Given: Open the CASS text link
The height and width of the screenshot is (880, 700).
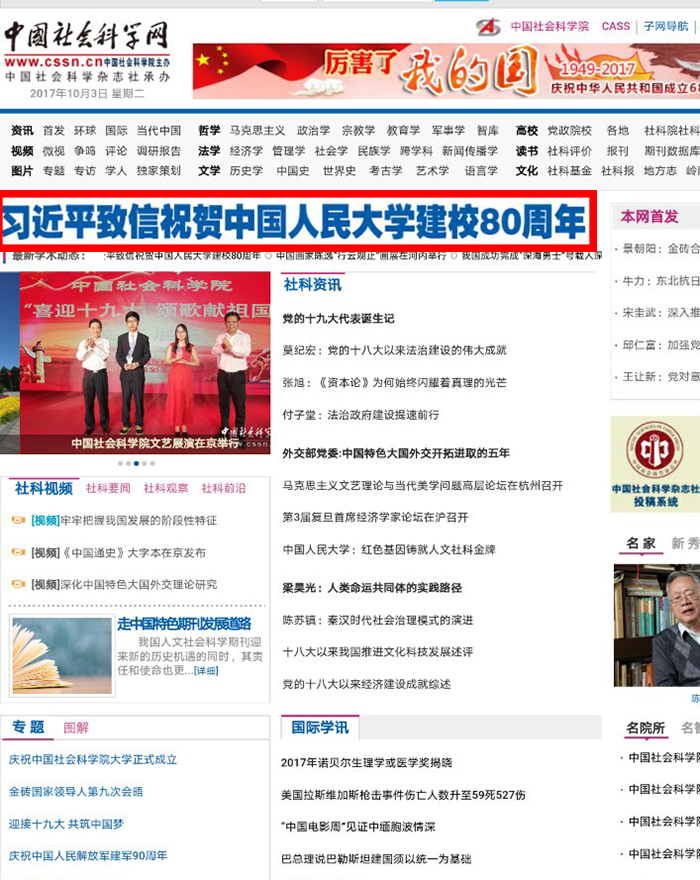Looking at the screenshot, I should tap(616, 26).
